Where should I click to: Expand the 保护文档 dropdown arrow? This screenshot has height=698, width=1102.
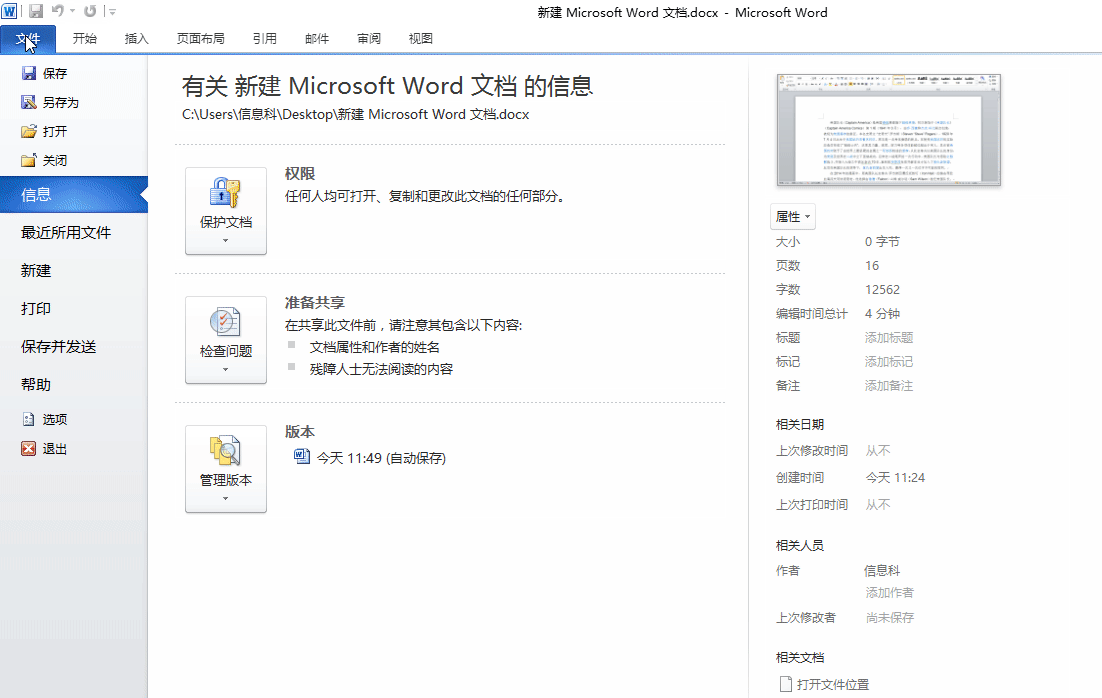click(226, 243)
